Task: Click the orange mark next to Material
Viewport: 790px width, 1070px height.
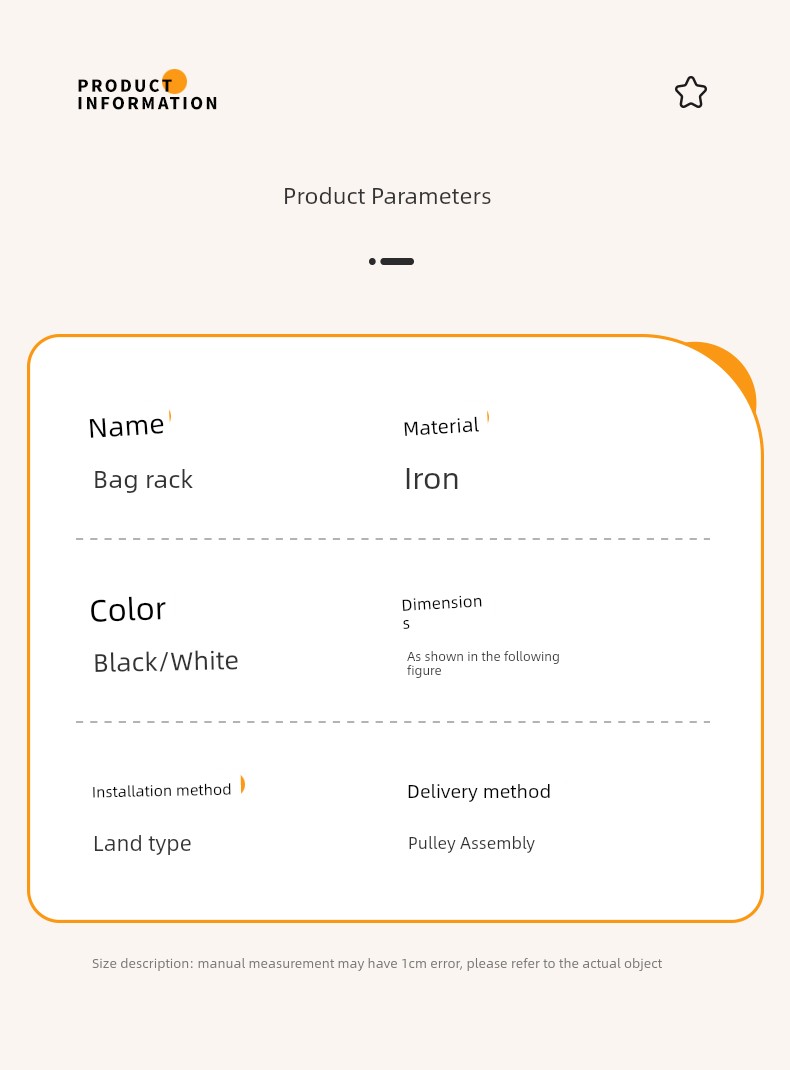Action: tap(488, 417)
